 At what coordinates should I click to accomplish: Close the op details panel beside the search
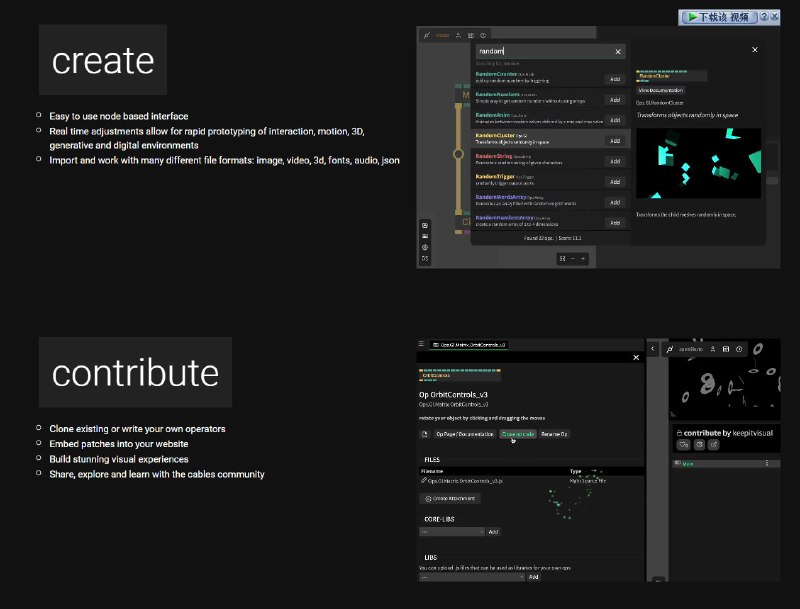(754, 49)
